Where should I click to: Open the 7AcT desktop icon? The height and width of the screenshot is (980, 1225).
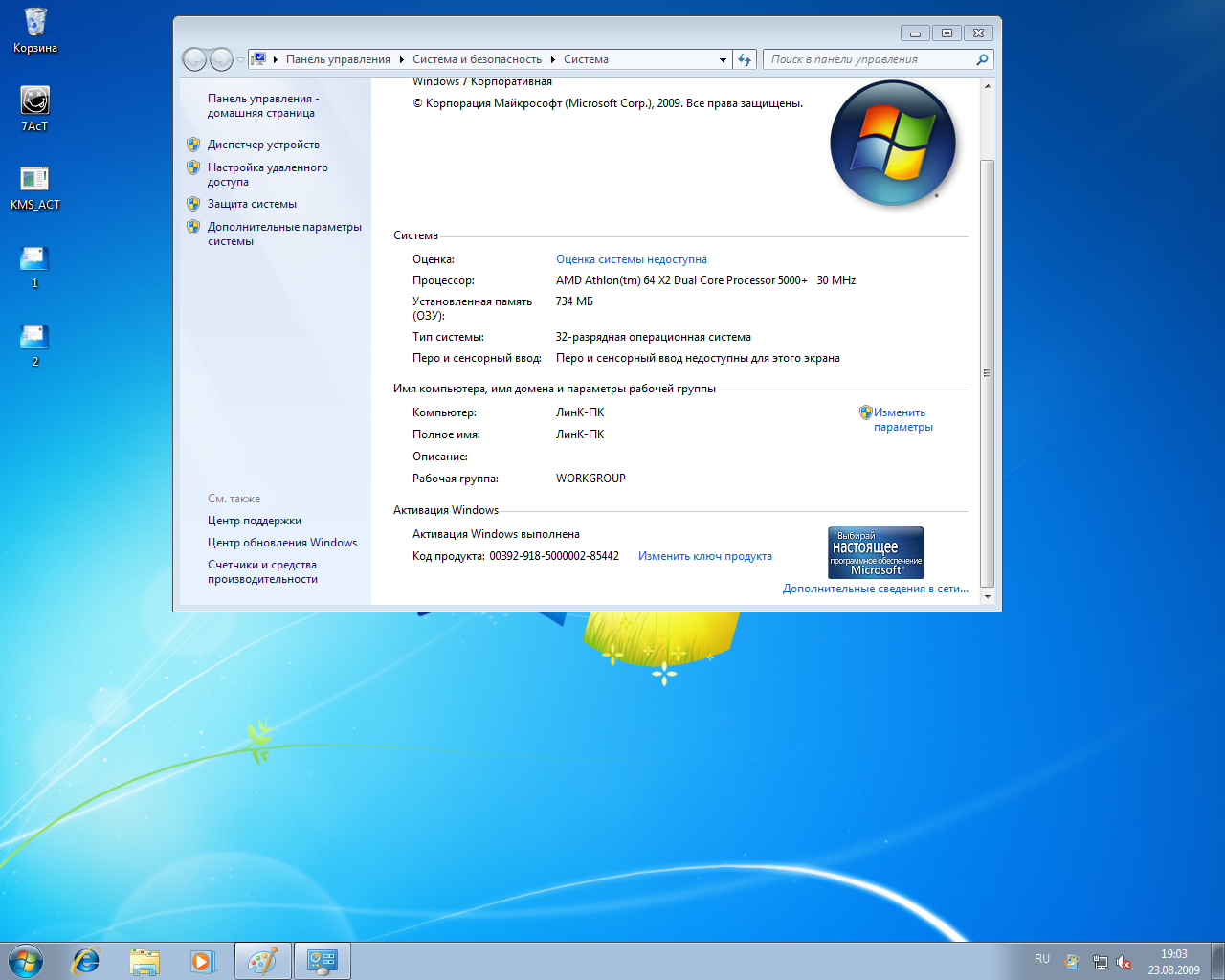tap(35, 108)
